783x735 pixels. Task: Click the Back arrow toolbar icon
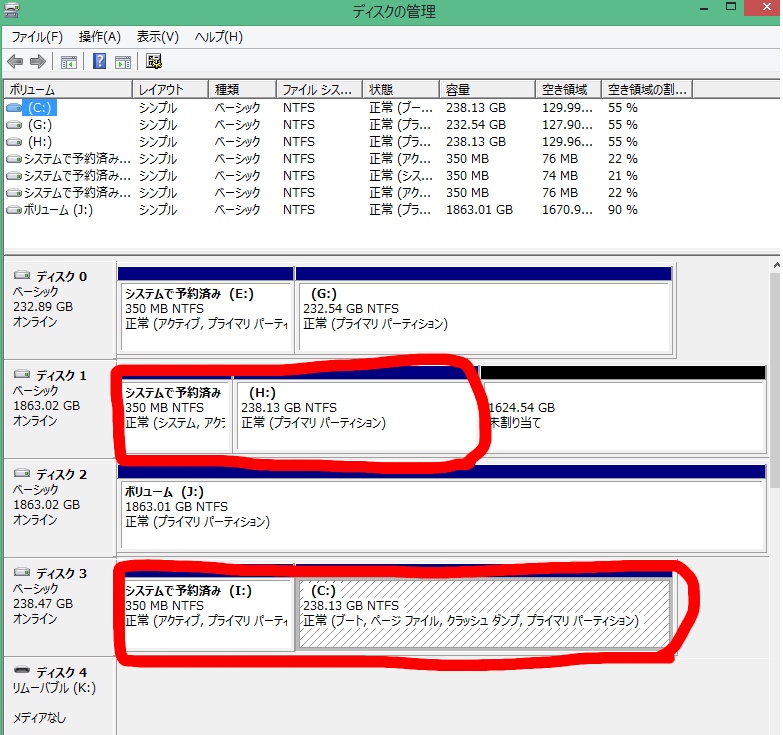(x=15, y=62)
